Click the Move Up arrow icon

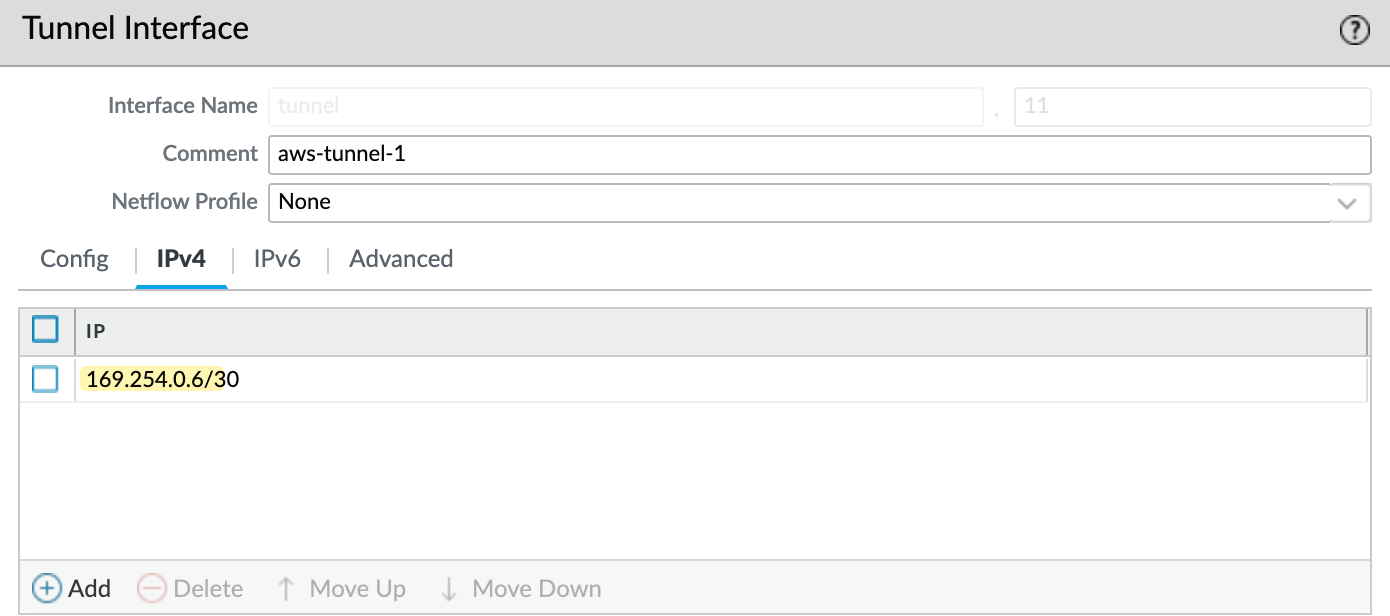pyautogui.click(x=286, y=588)
